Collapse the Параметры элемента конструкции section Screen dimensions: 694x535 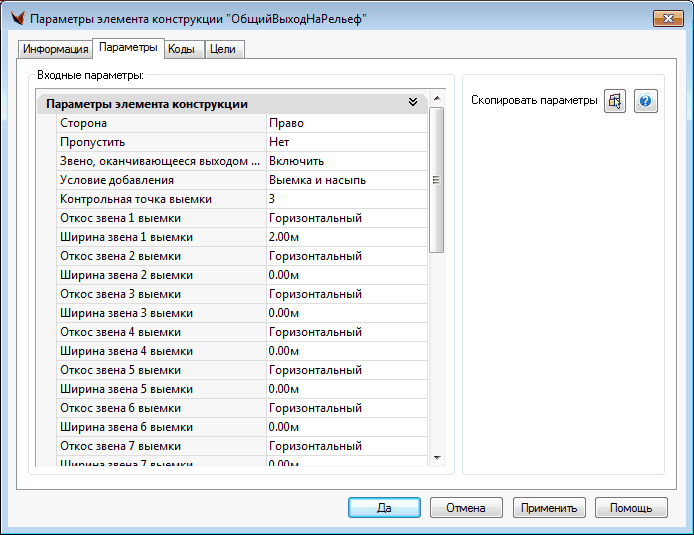(412, 103)
